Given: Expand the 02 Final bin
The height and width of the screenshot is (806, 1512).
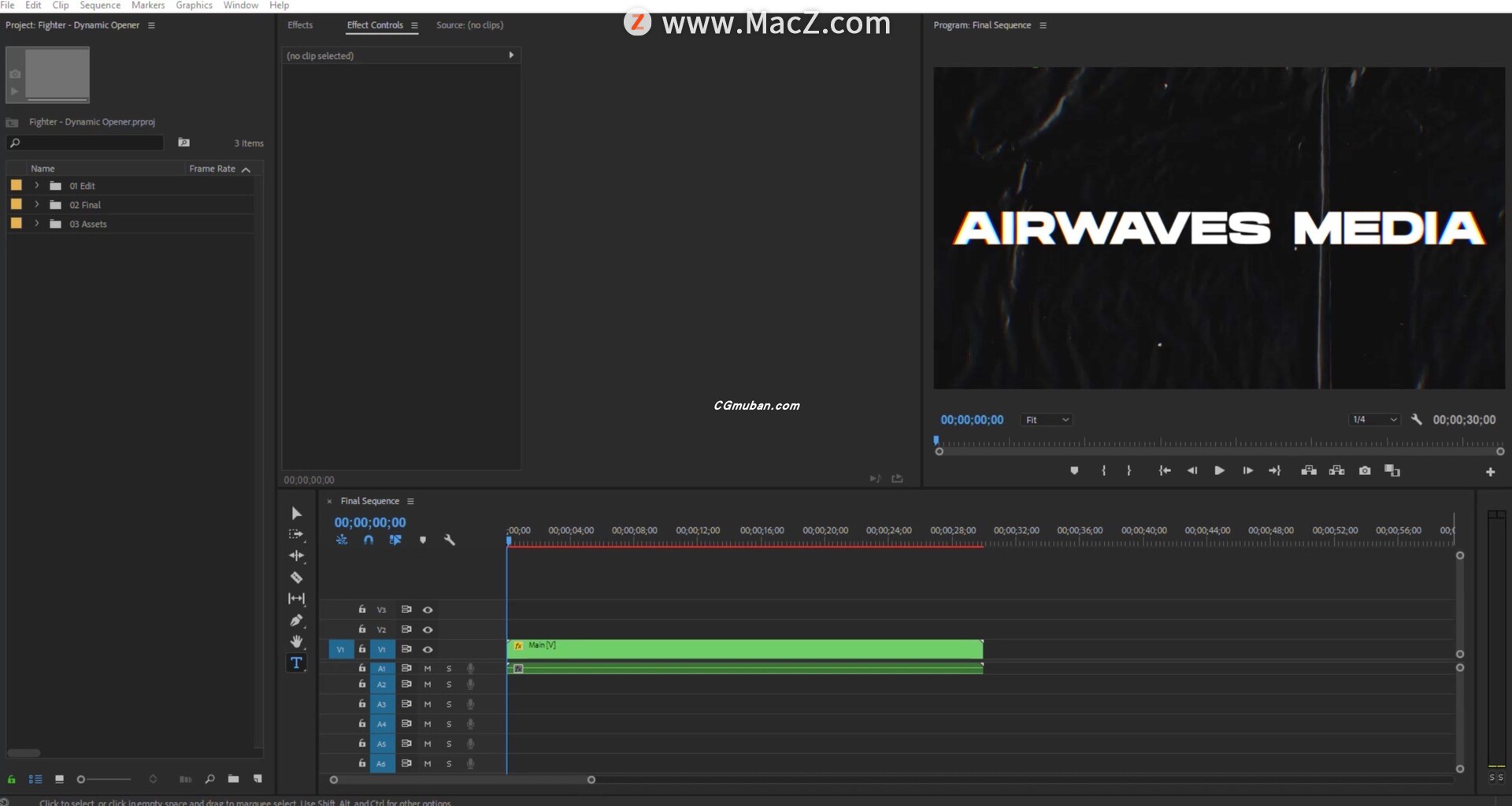Looking at the screenshot, I should coord(36,204).
